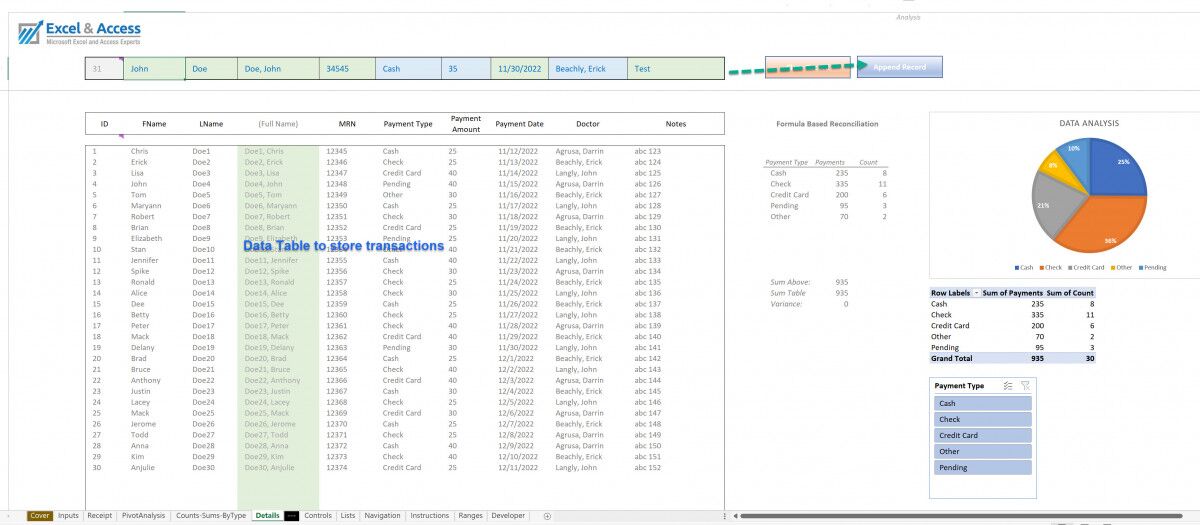Select the John first name input cell
The image size is (1200, 525).
pos(153,69)
